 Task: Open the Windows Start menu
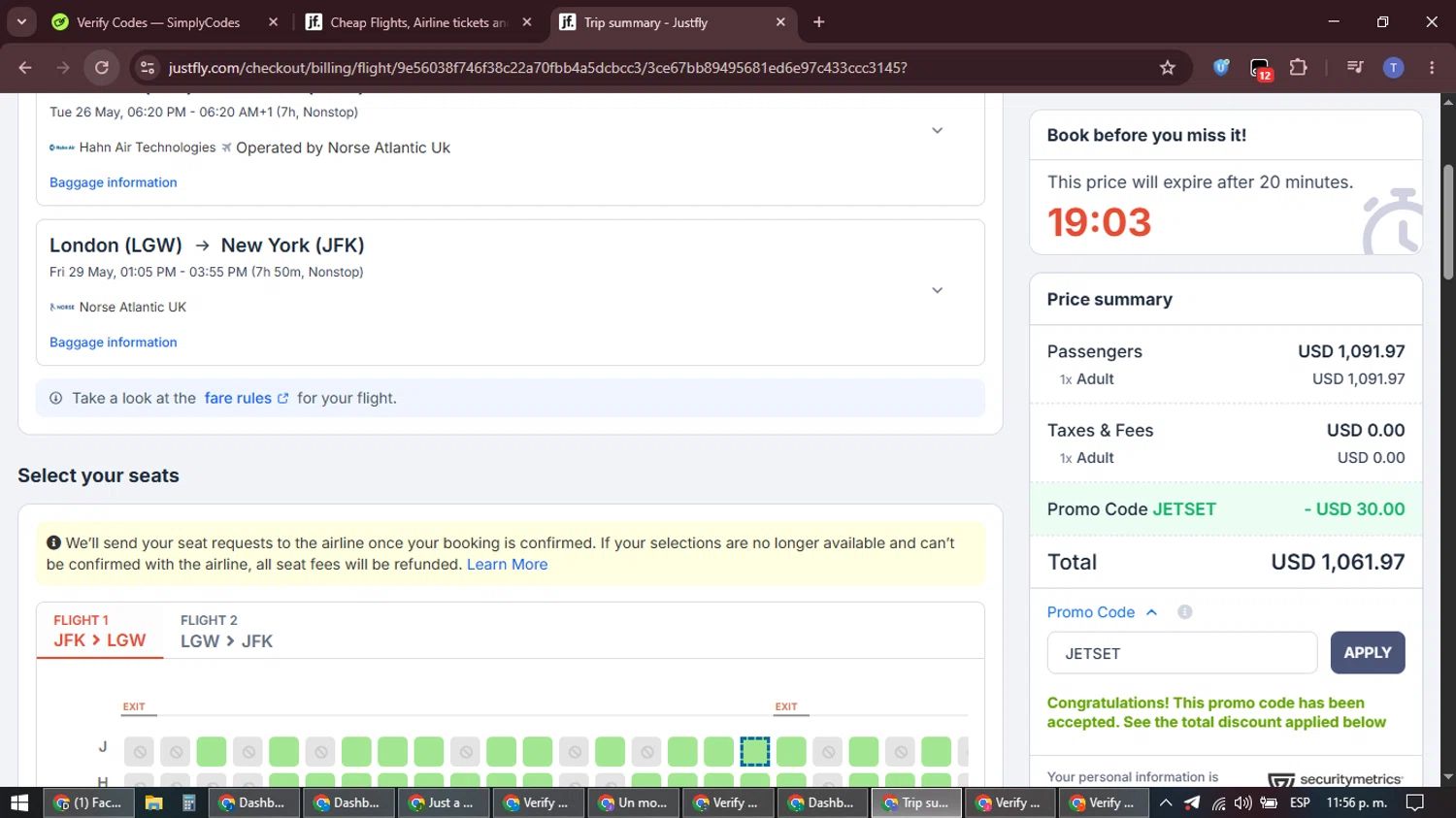18,802
